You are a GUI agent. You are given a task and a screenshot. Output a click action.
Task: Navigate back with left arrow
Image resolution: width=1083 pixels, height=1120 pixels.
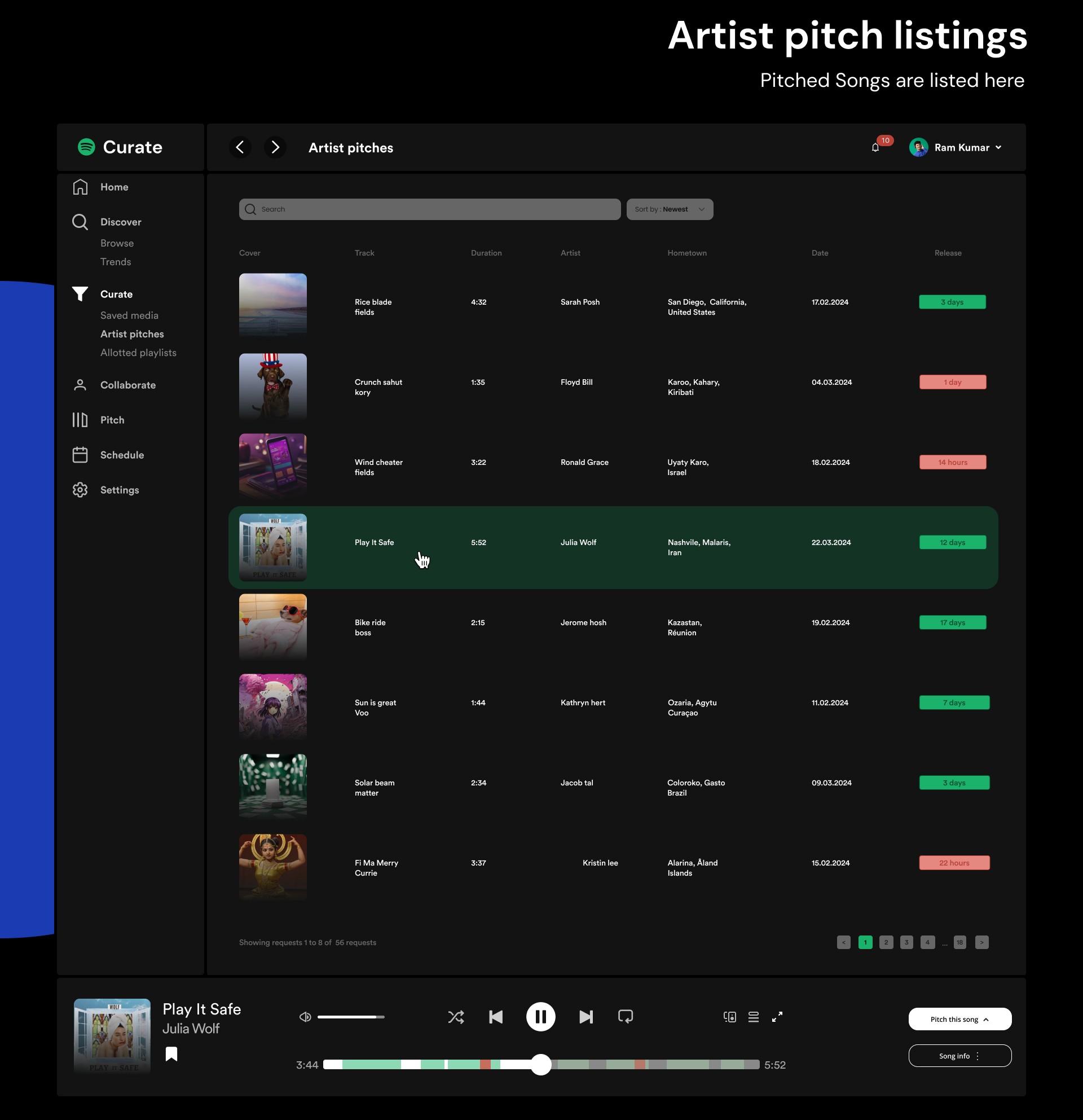coord(240,147)
